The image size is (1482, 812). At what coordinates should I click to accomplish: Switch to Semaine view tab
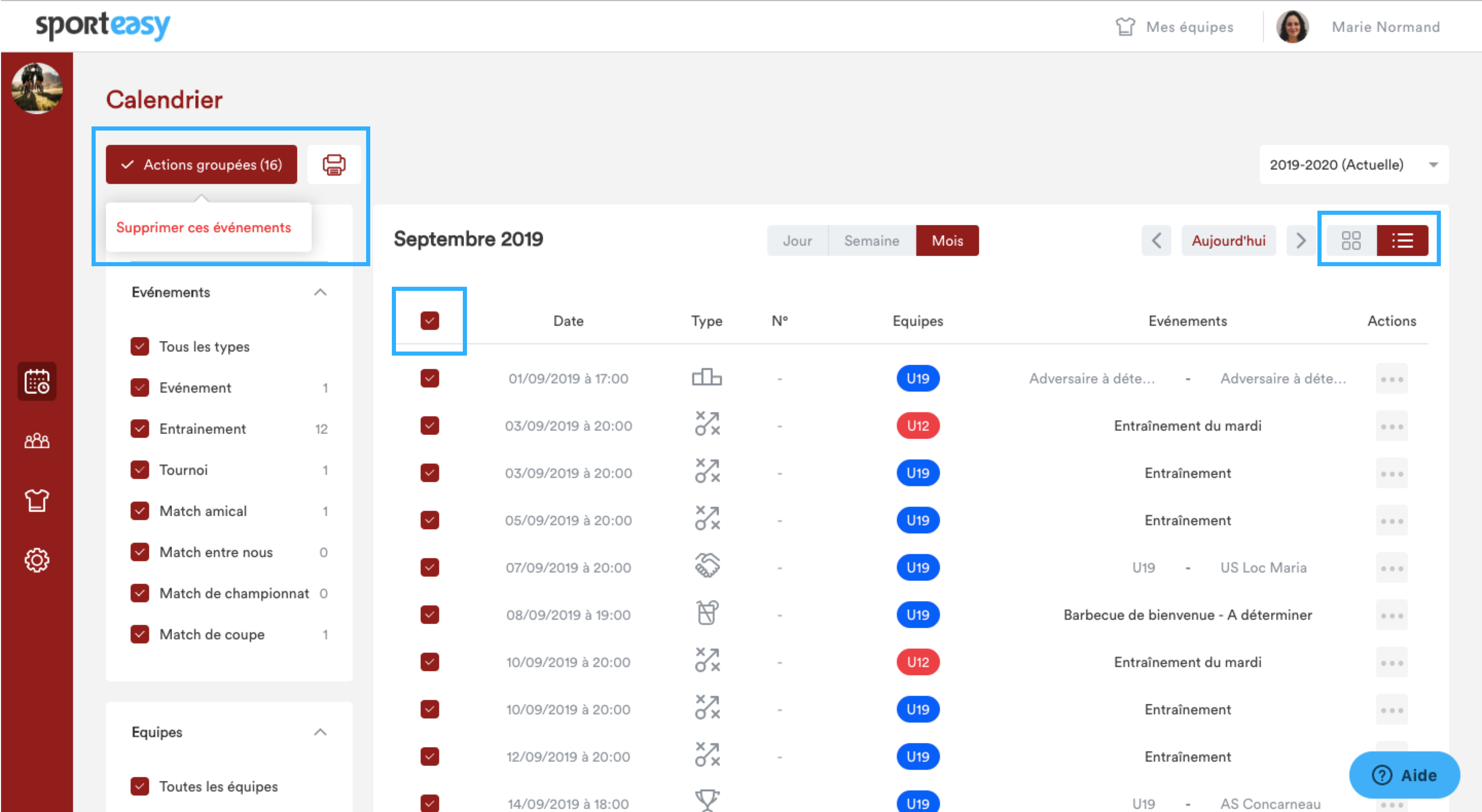[871, 240]
